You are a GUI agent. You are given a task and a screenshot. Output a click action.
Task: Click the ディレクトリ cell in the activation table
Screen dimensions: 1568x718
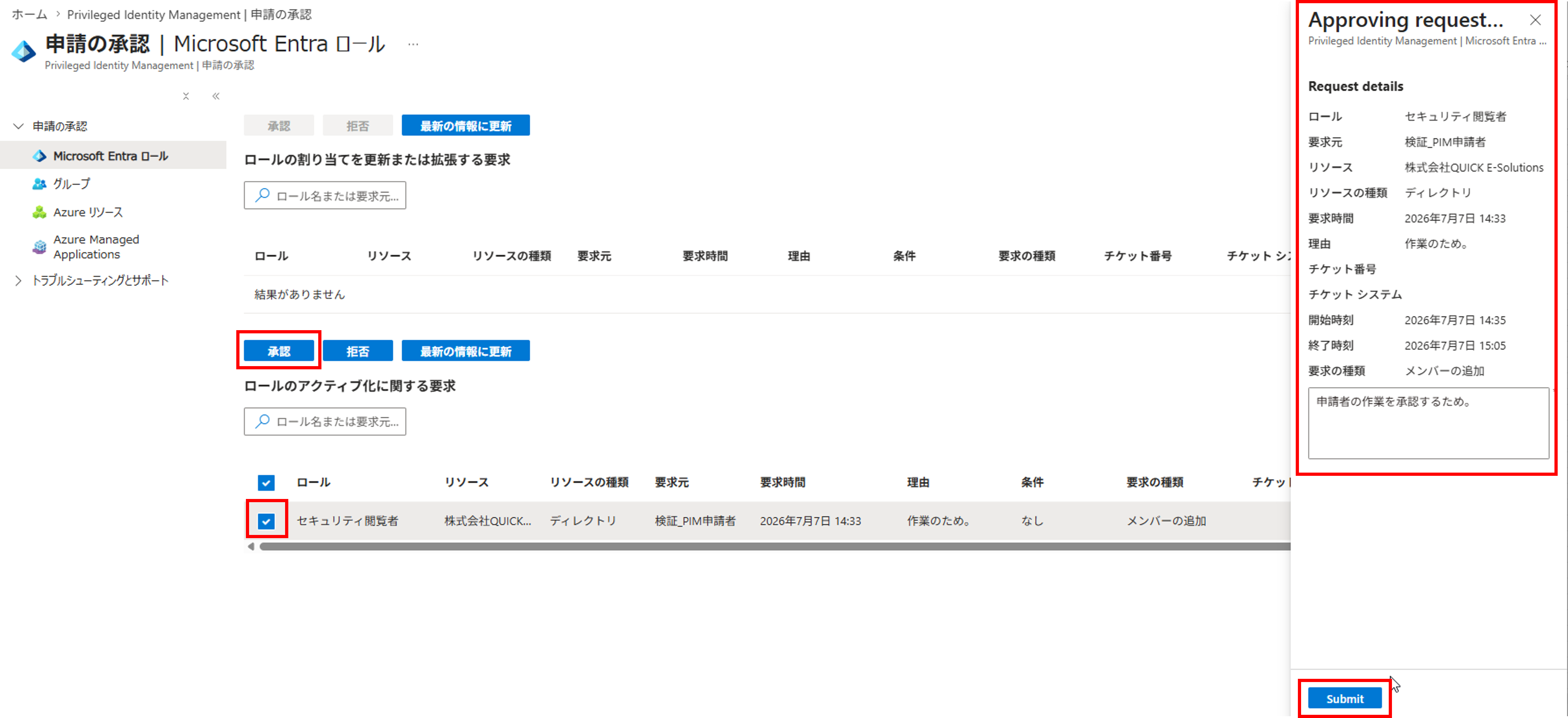pyautogui.click(x=583, y=521)
